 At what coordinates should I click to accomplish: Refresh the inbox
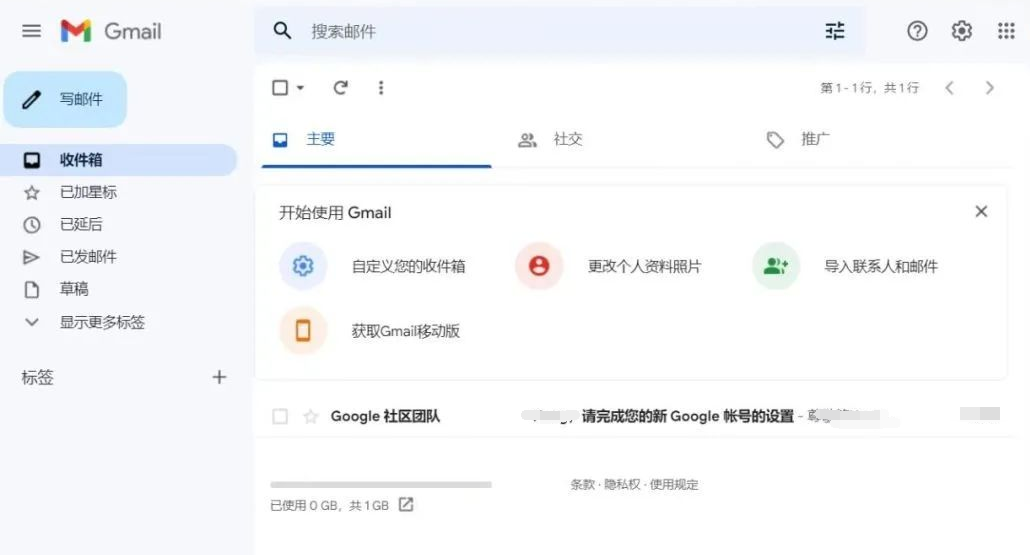click(340, 87)
